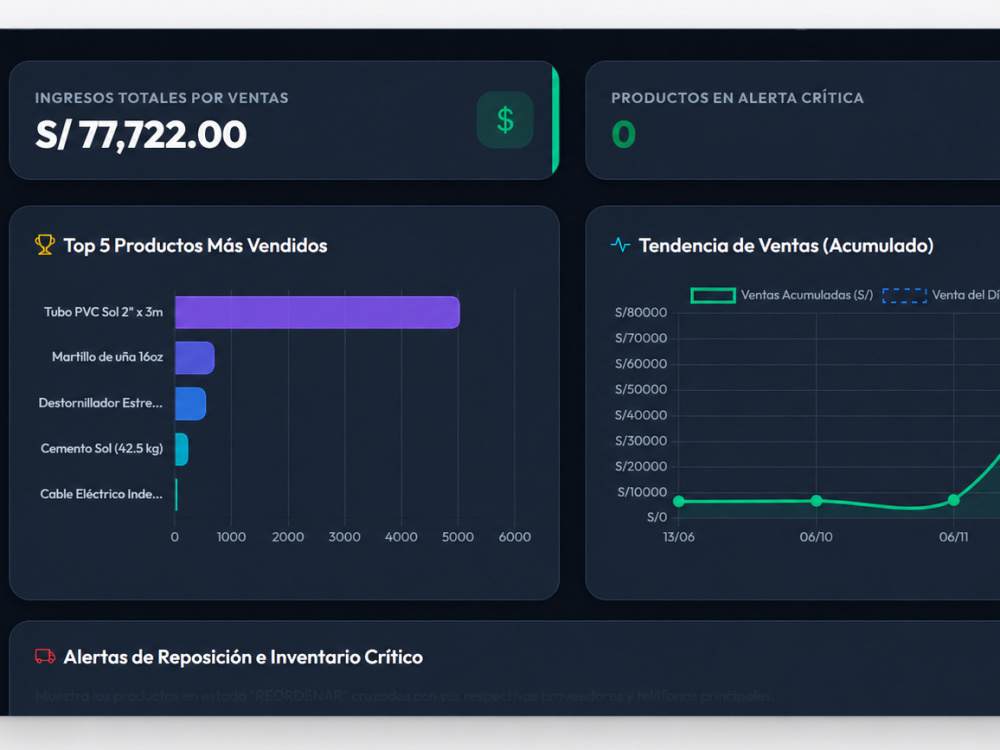The image size is (1000, 750).
Task: Select the blue Destornillador Estre... bar
Action: pyautogui.click(x=190, y=404)
